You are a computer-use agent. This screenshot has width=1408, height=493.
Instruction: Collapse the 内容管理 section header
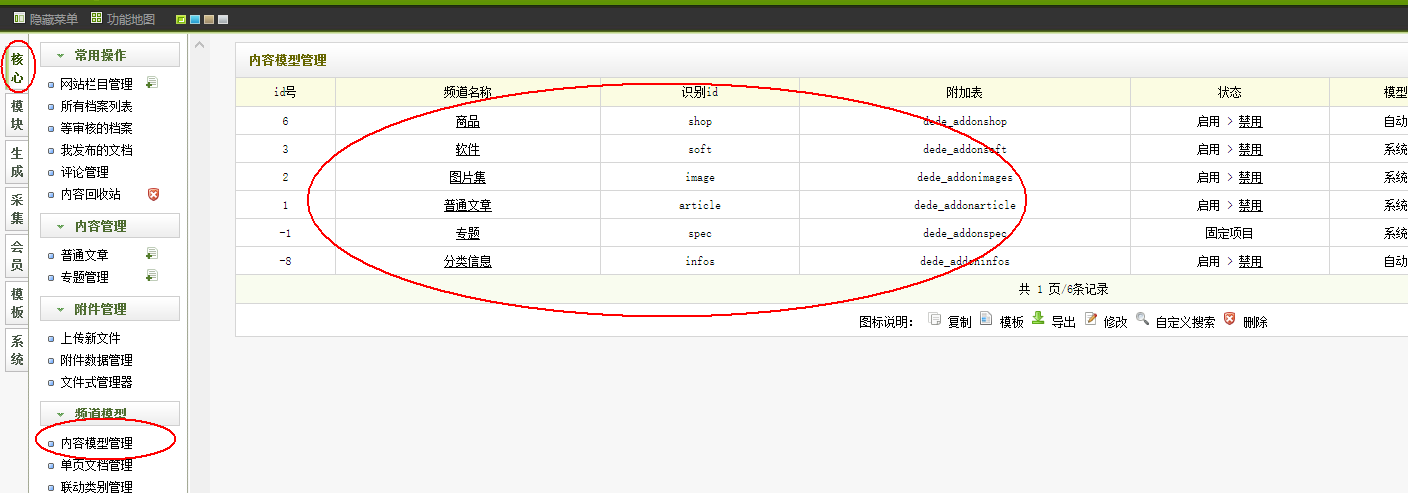click(110, 226)
